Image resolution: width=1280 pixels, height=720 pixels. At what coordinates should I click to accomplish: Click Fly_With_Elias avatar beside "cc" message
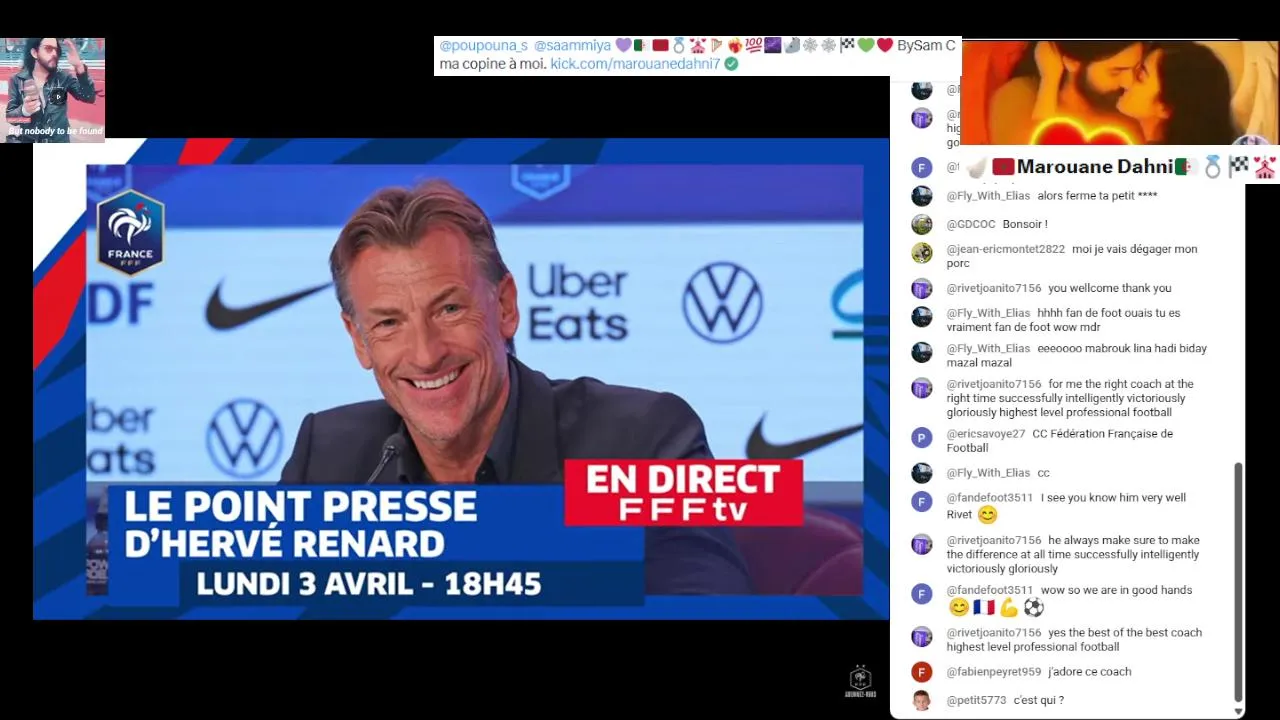tap(922, 473)
